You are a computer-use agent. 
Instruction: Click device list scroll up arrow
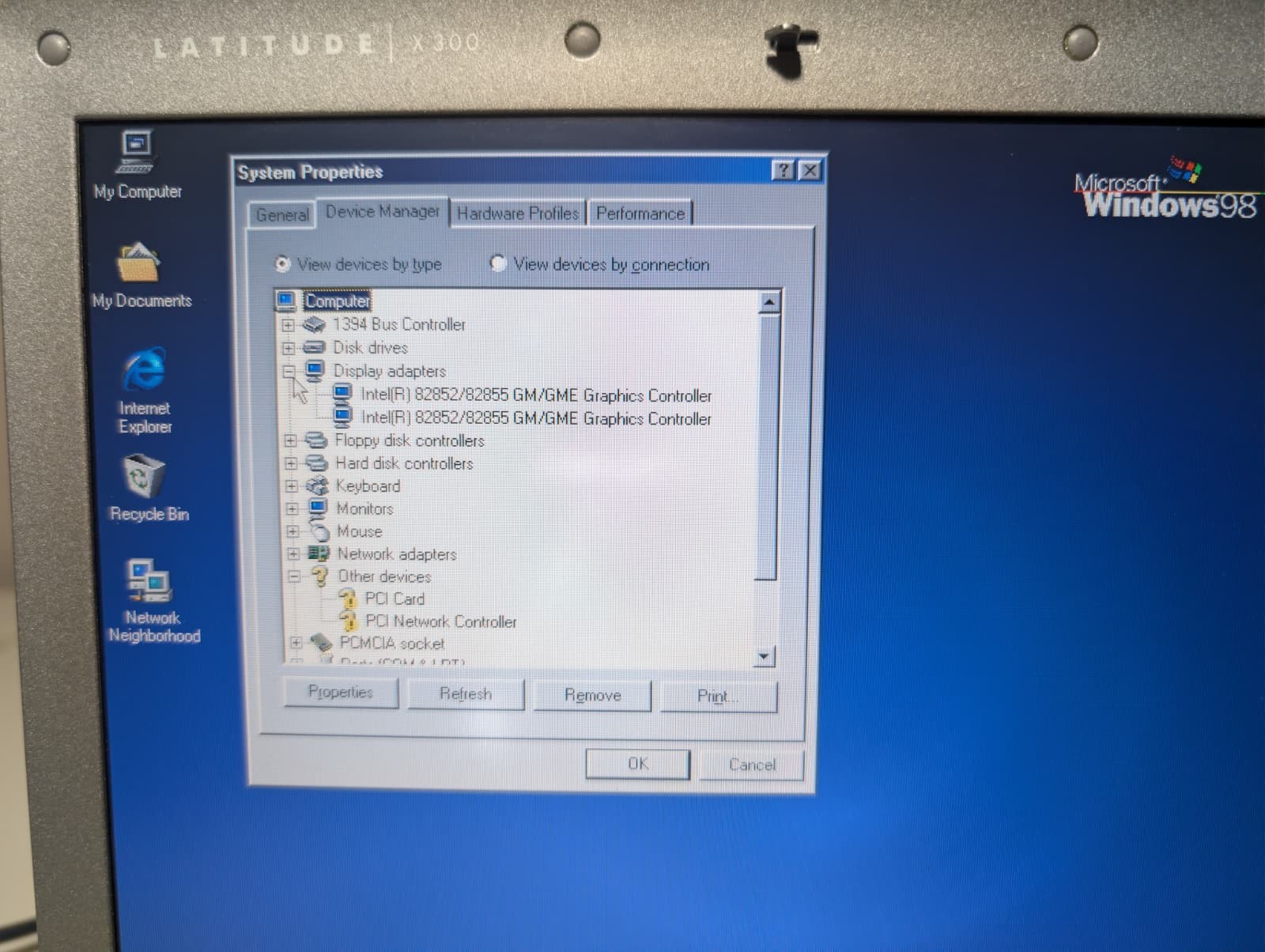(769, 302)
